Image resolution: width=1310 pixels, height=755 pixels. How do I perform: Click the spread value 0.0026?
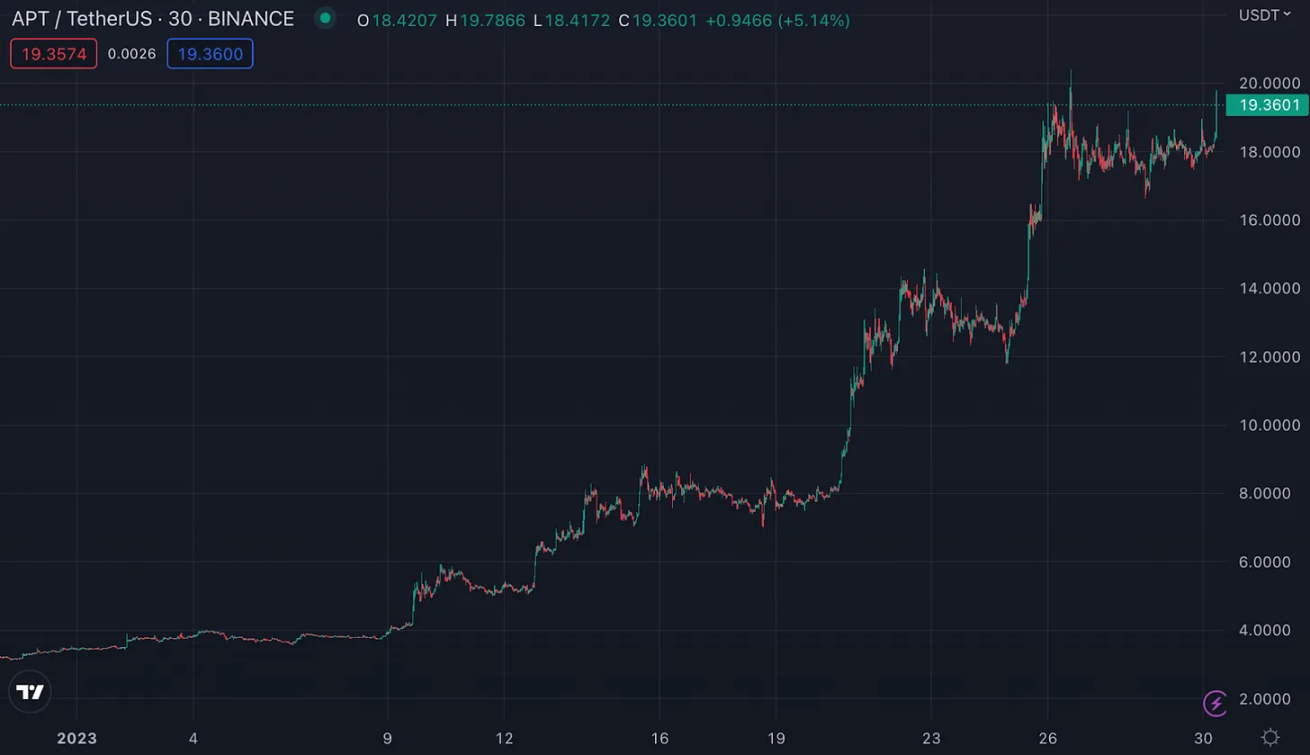coord(132,53)
